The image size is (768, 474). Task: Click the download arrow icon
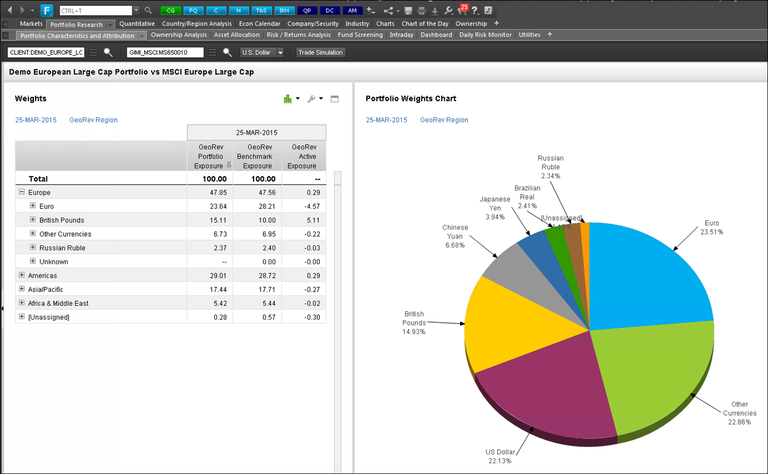[434, 10]
